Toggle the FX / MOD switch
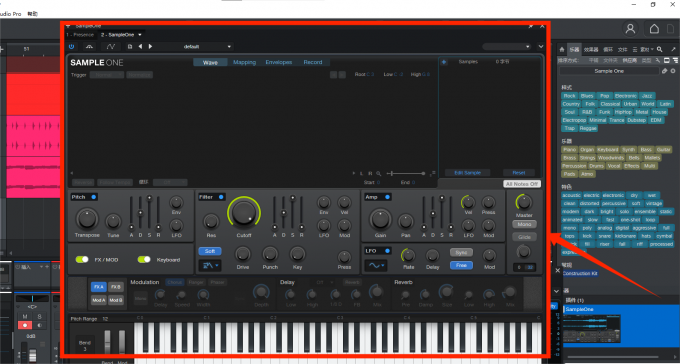The width and height of the screenshot is (680, 364). click(x=82, y=259)
